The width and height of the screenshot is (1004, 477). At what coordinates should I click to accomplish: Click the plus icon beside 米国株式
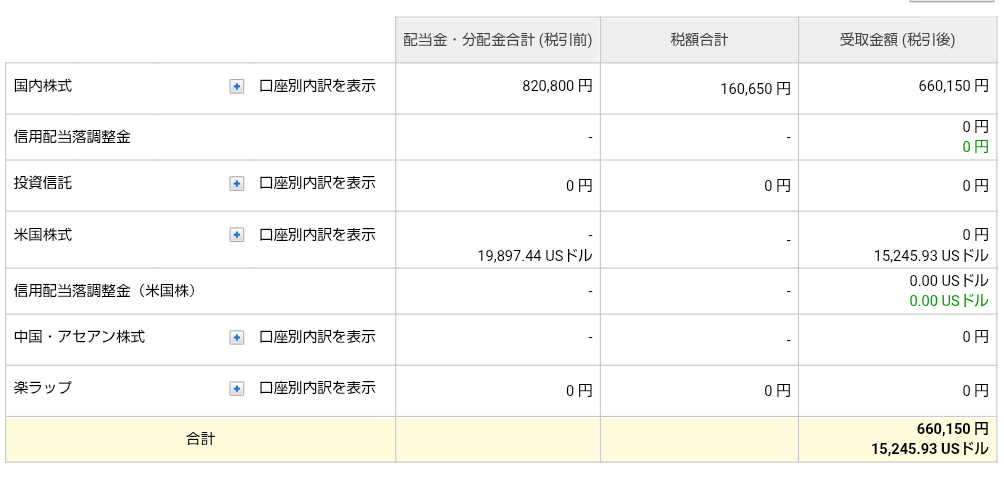click(x=237, y=235)
